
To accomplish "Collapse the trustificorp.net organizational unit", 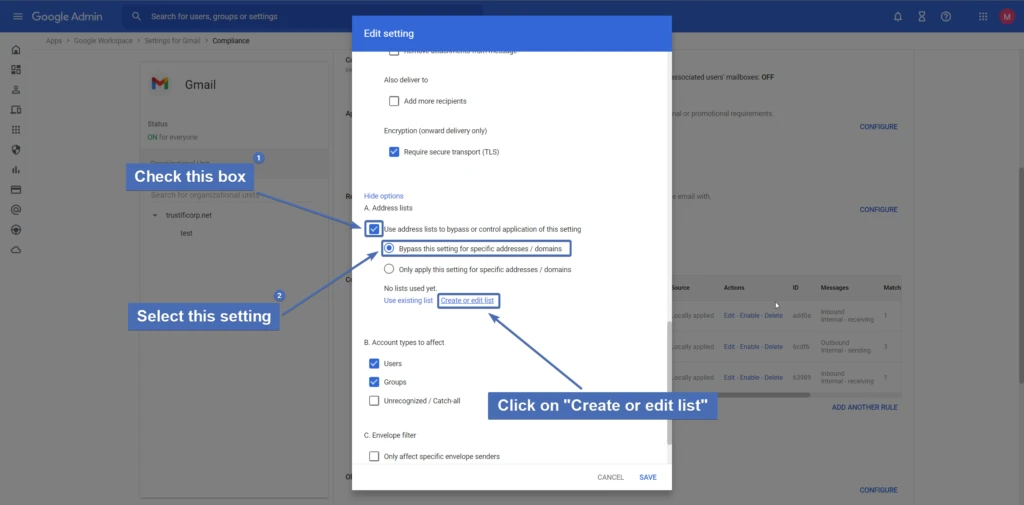I will (x=155, y=215).
